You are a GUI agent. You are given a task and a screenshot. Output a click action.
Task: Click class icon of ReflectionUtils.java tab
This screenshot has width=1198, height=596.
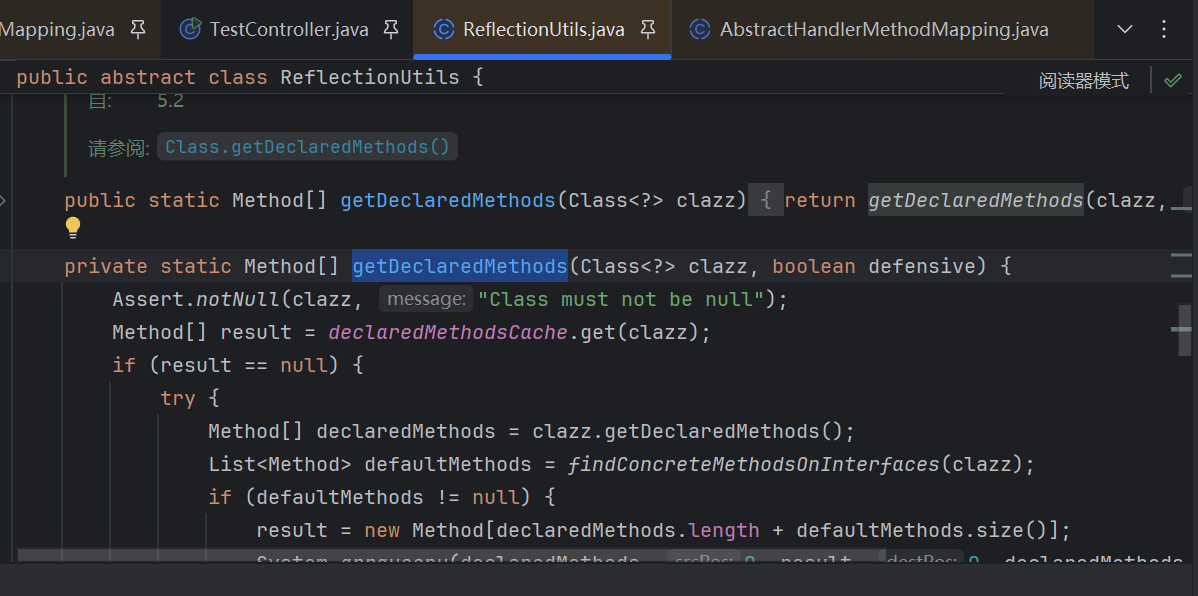443,30
